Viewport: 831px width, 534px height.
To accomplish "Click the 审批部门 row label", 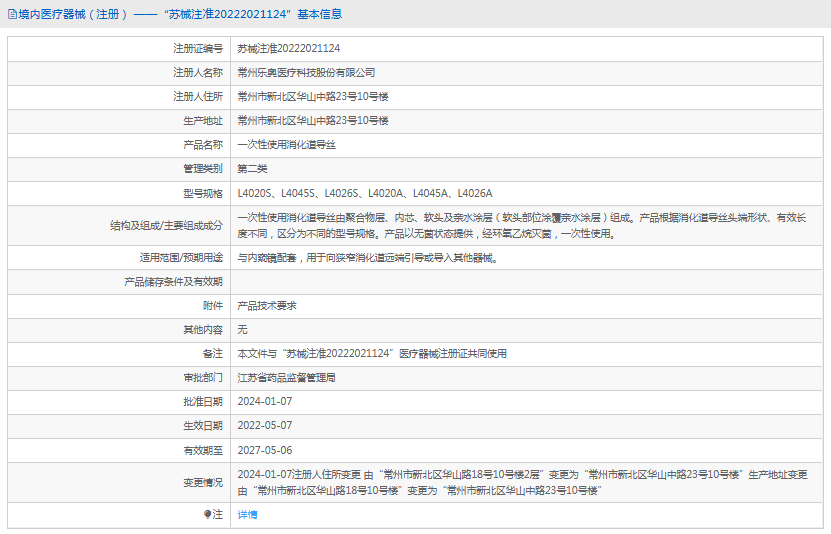I will [x=203, y=378].
